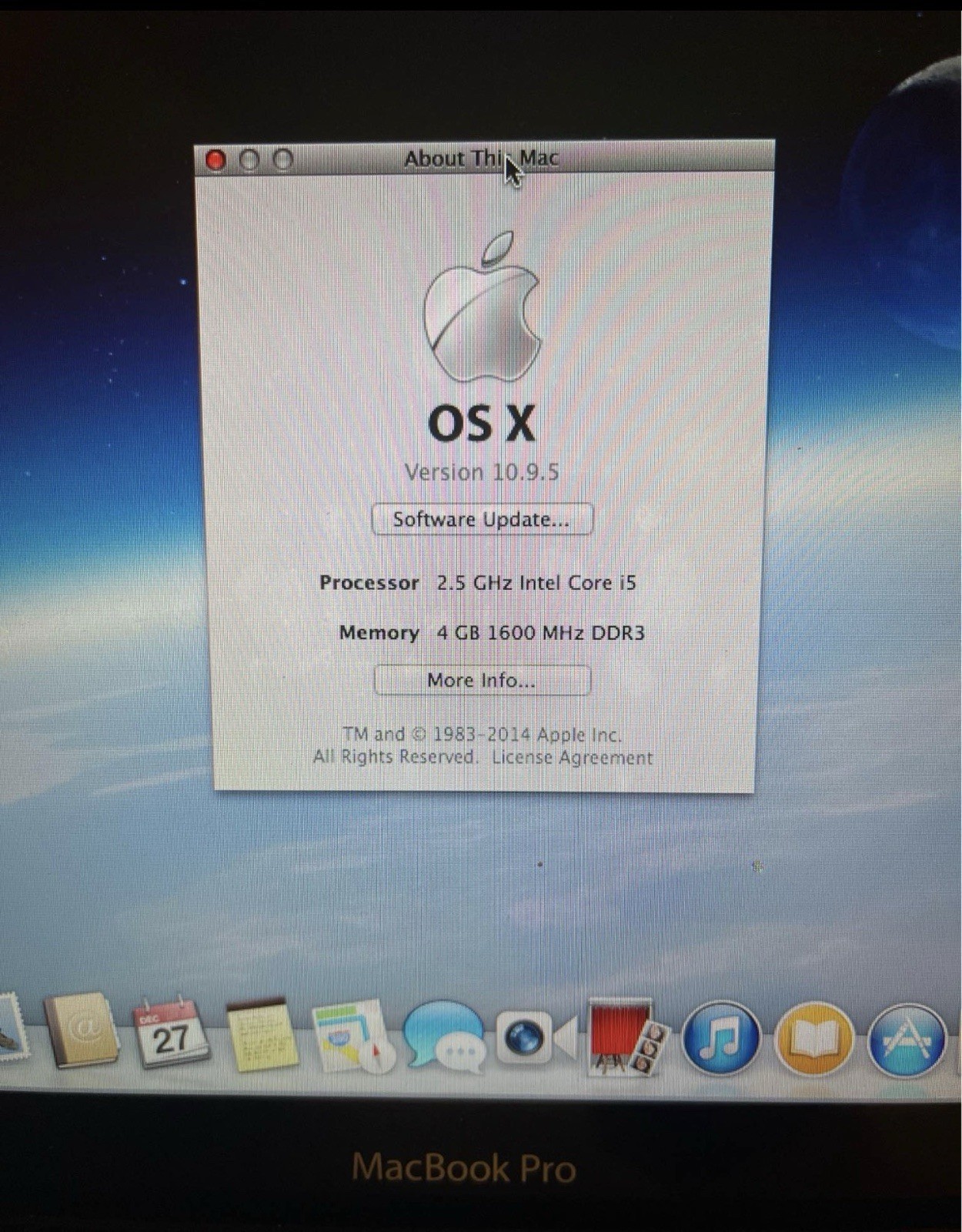Open Messages speech bubble icon

click(445, 1036)
